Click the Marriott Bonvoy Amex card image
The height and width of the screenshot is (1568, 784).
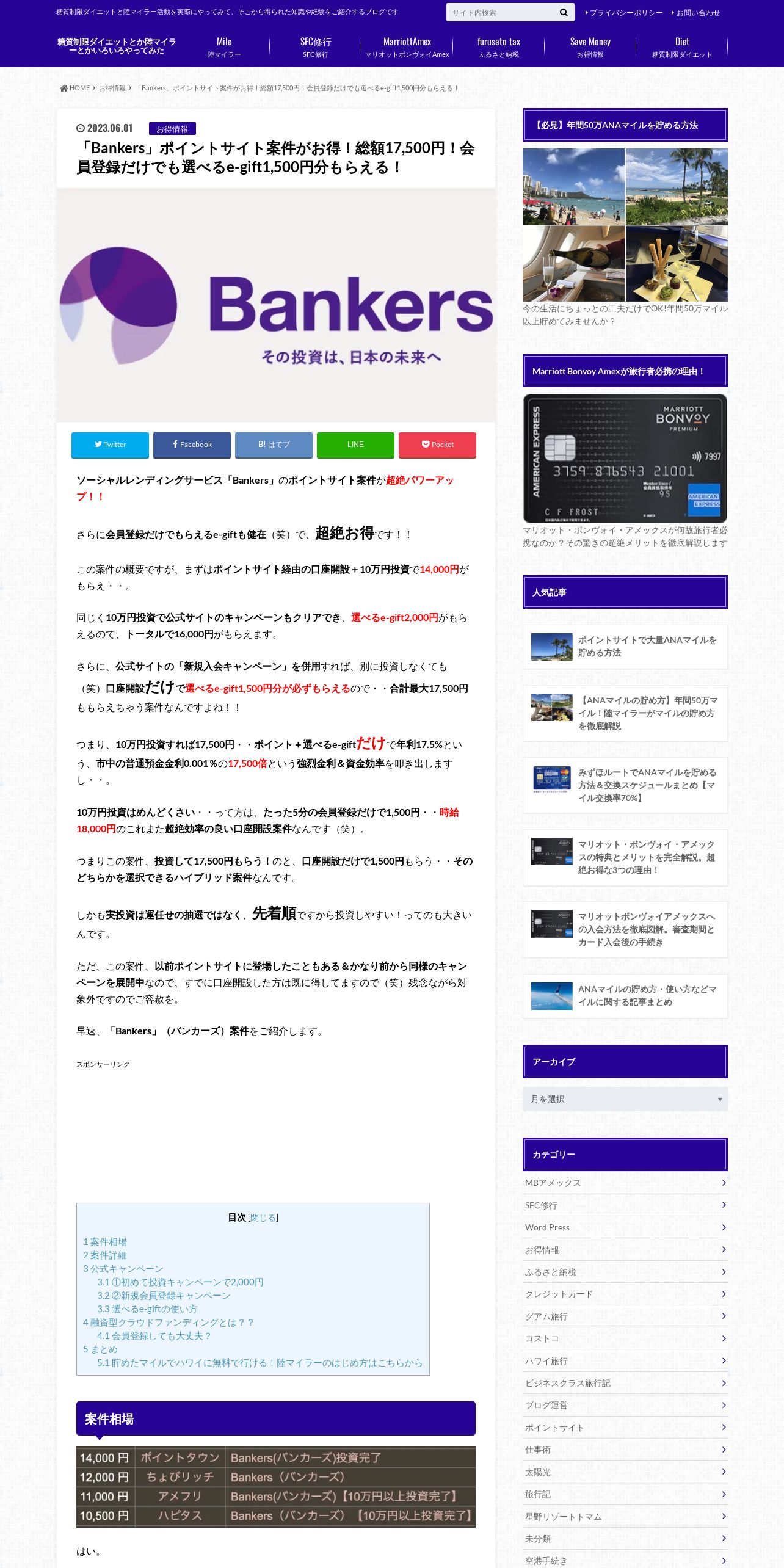[x=625, y=459]
